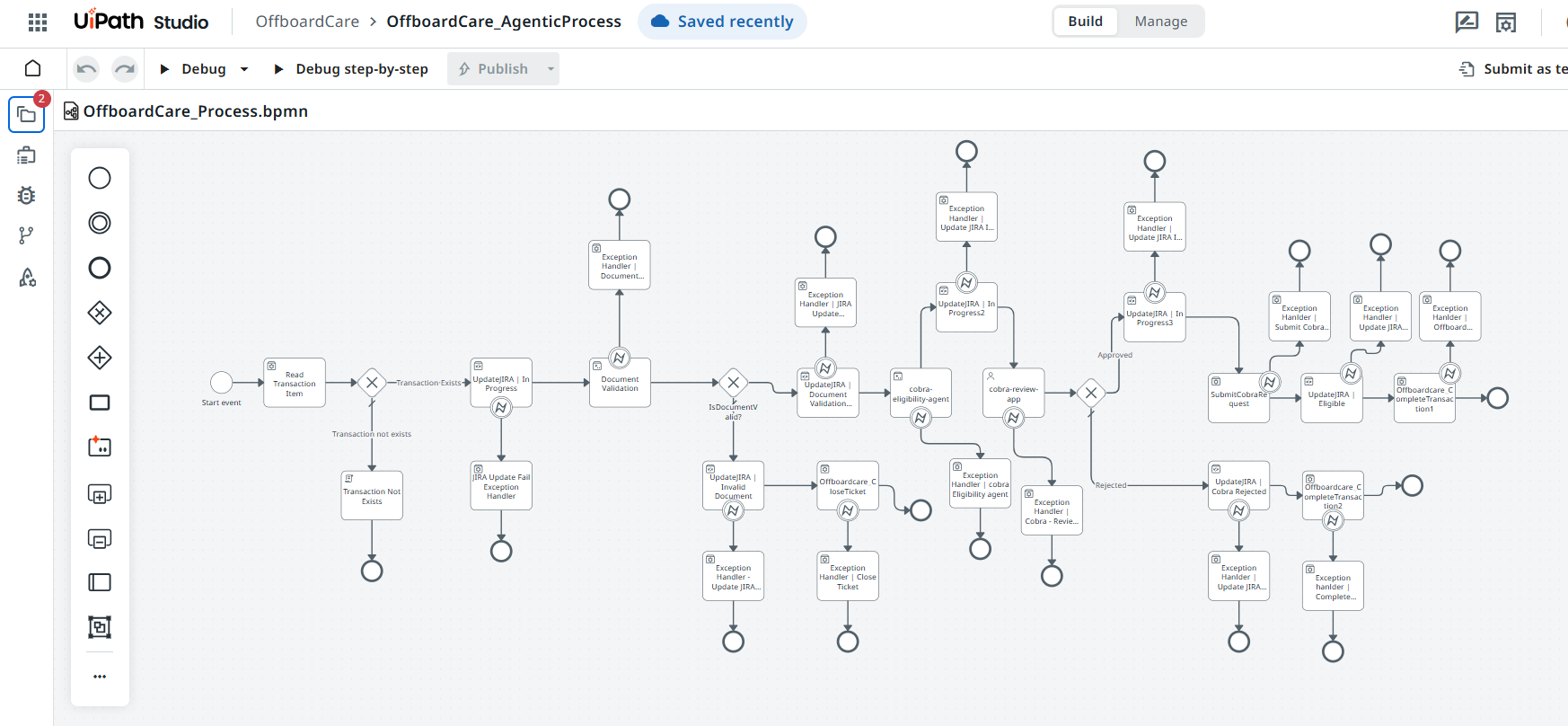Open the debug bug sidebar icon
The height and width of the screenshot is (726, 1568).
pyautogui.click(x=27, y=195)
